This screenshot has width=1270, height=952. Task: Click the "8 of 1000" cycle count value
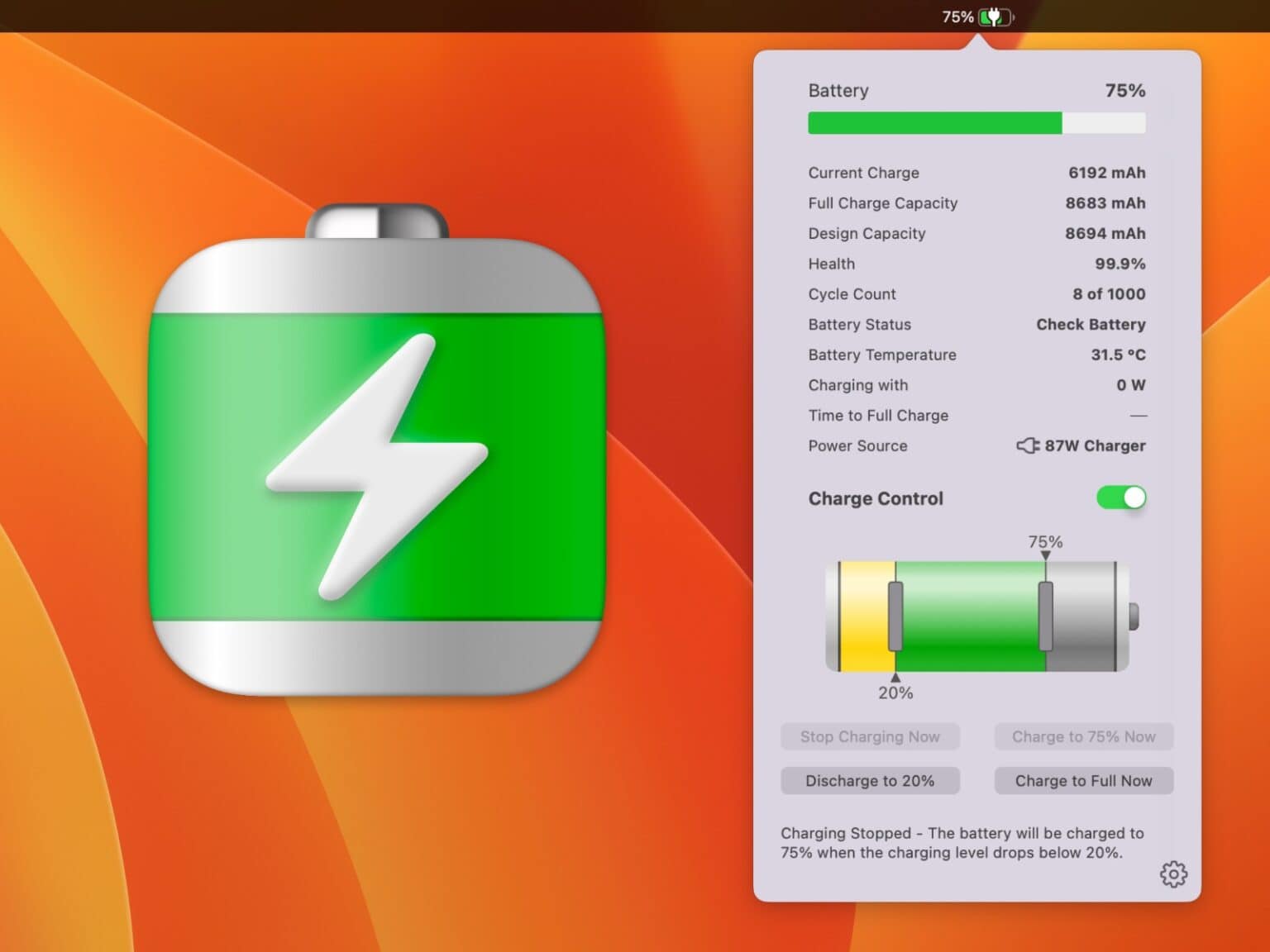click(x=1109, y=293)
